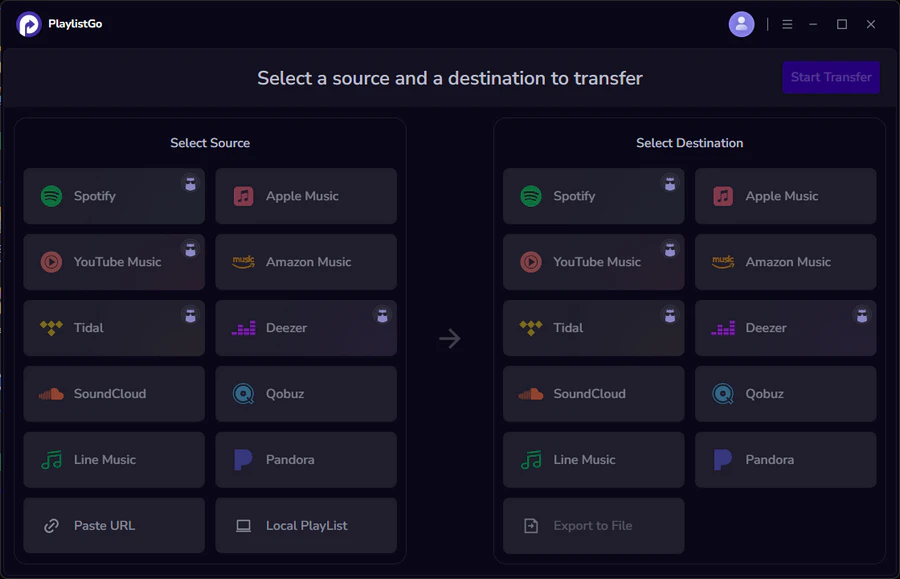Set Pandora as the destination
Image resolution: width=900 pixels, height=579 pixels.
tap(785, 460)
